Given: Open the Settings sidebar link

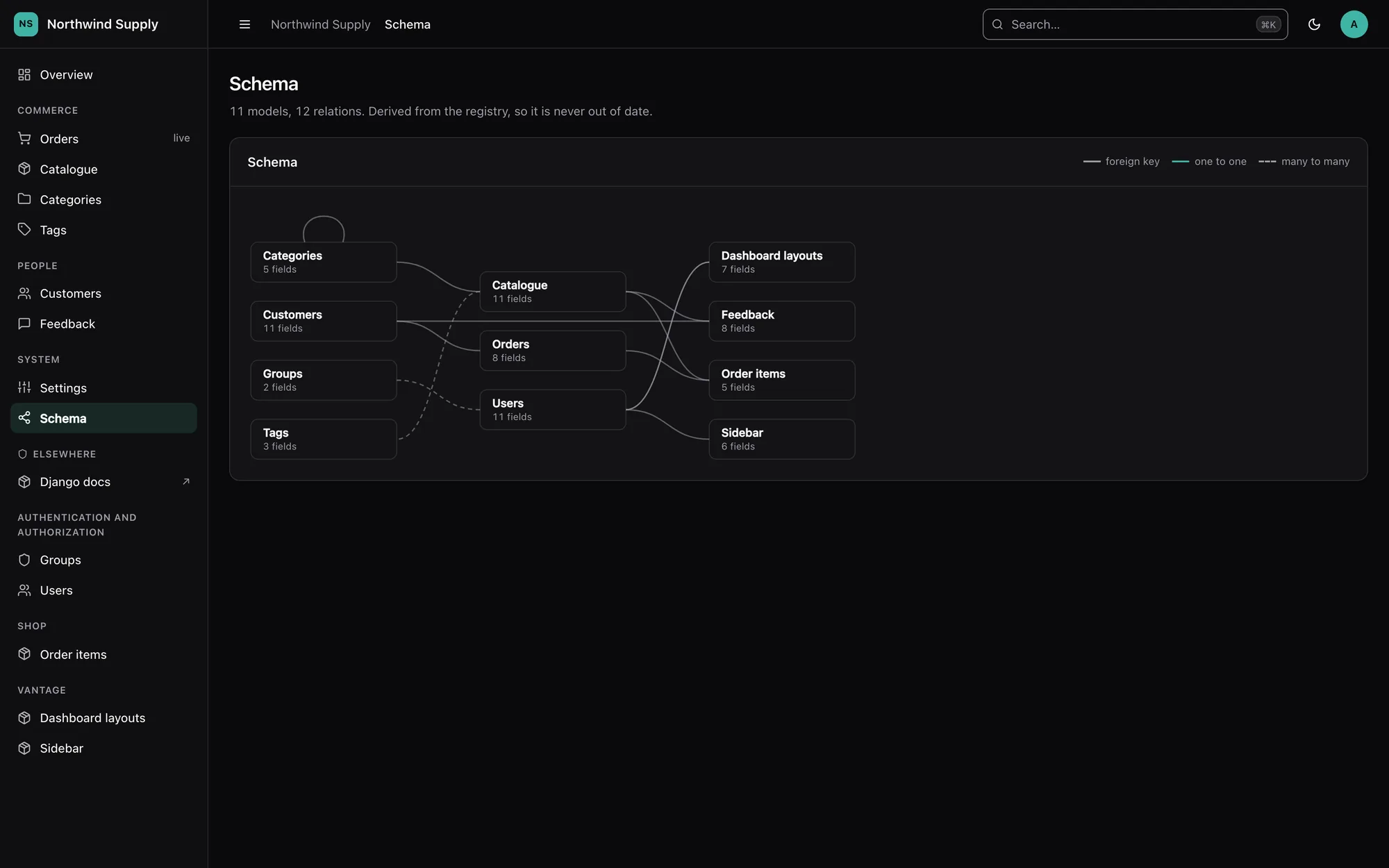Looking at the screenshot, I should (x=103, y=387).
